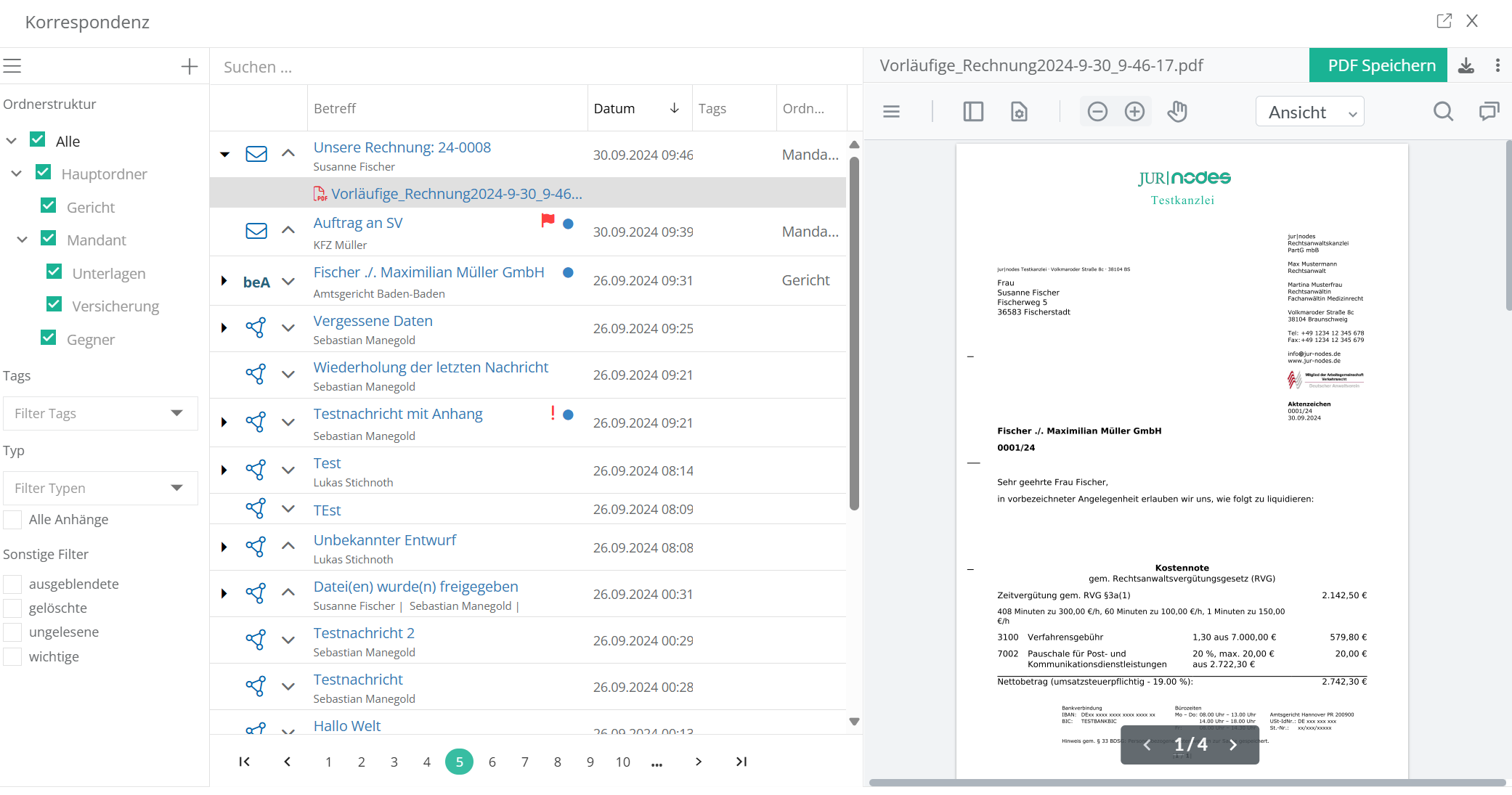Go to page 6 of the list
1512x795 pixels.
[x=492, y=762]
